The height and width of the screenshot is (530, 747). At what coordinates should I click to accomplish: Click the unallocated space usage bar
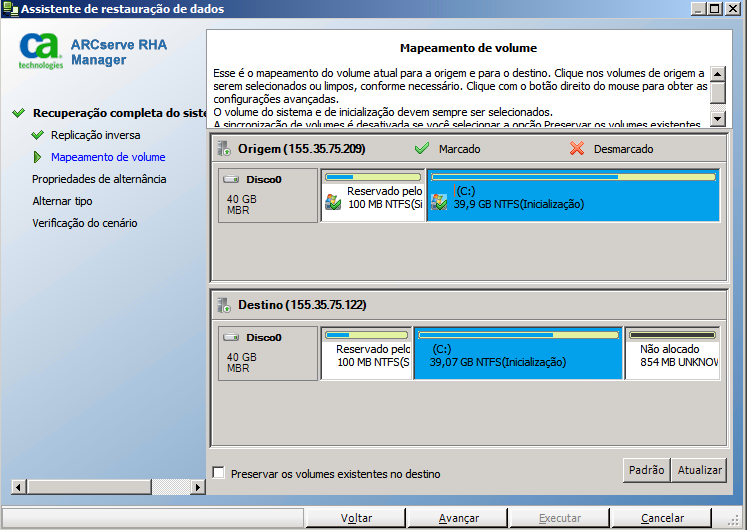[x=673, y=335]
